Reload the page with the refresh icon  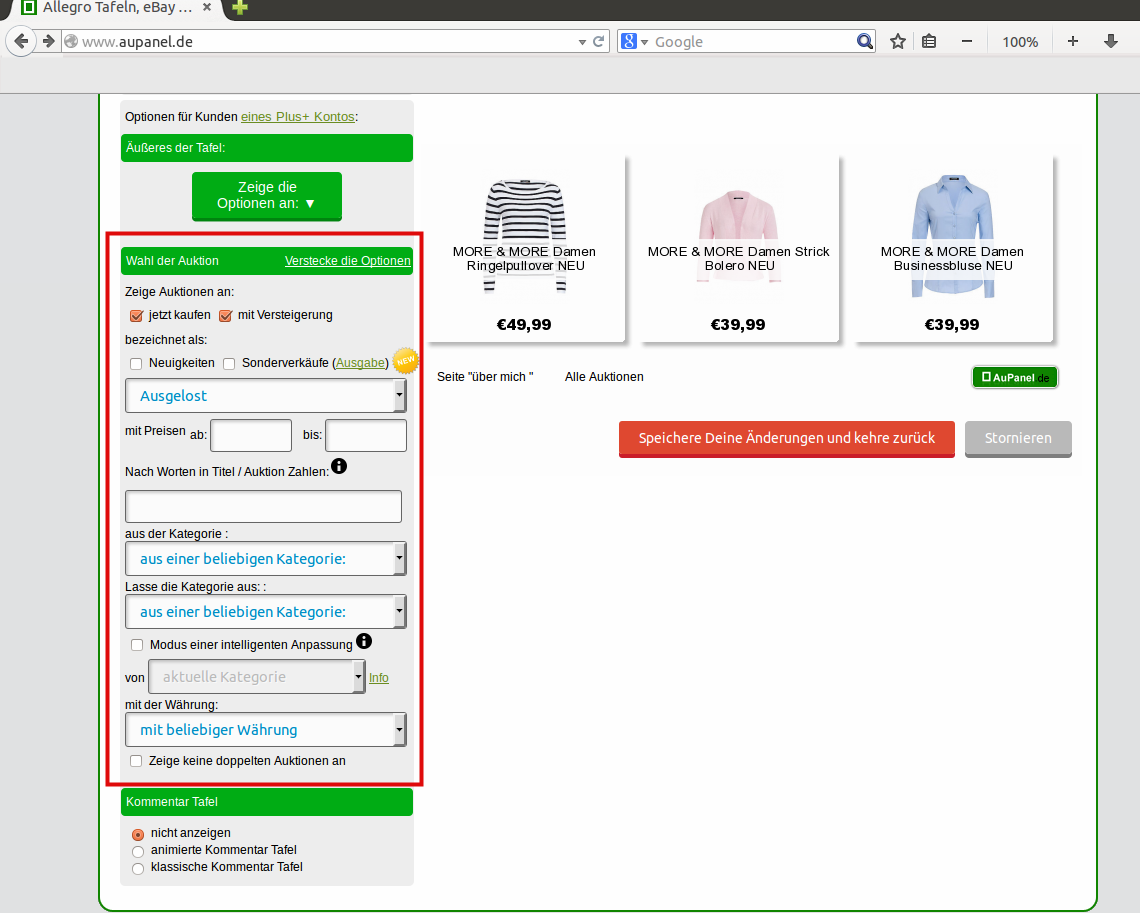click(598, 41)
